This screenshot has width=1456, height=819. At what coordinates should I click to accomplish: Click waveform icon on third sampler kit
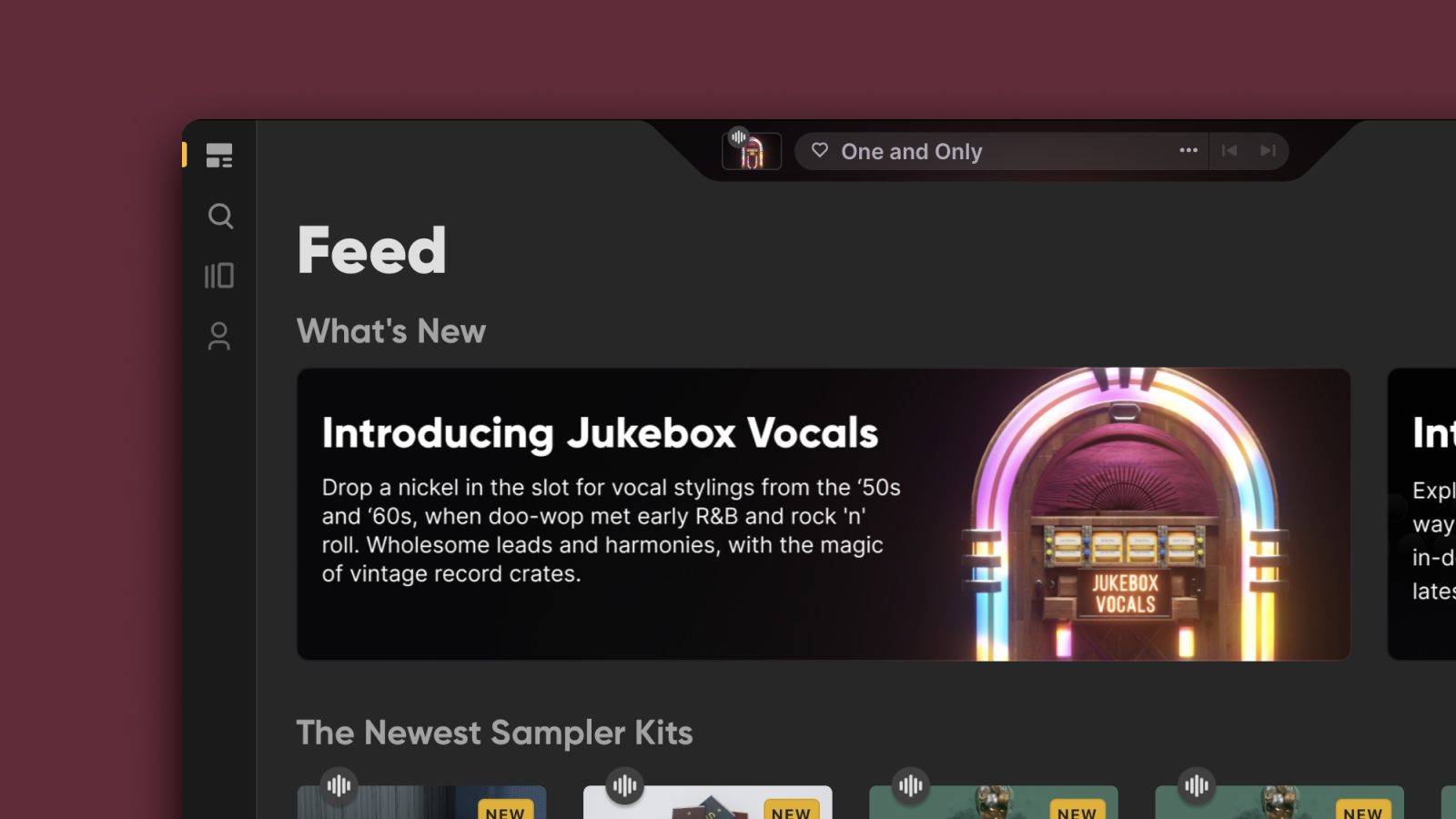(911, 785)
